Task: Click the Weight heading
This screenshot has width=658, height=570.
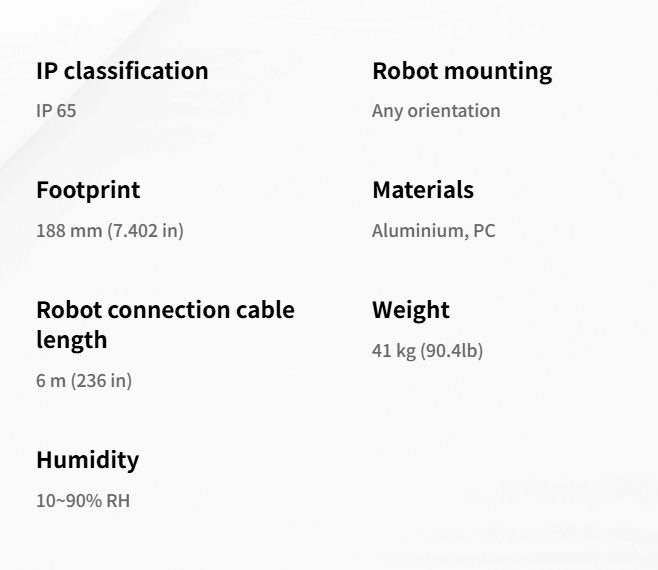Action: 411,311
